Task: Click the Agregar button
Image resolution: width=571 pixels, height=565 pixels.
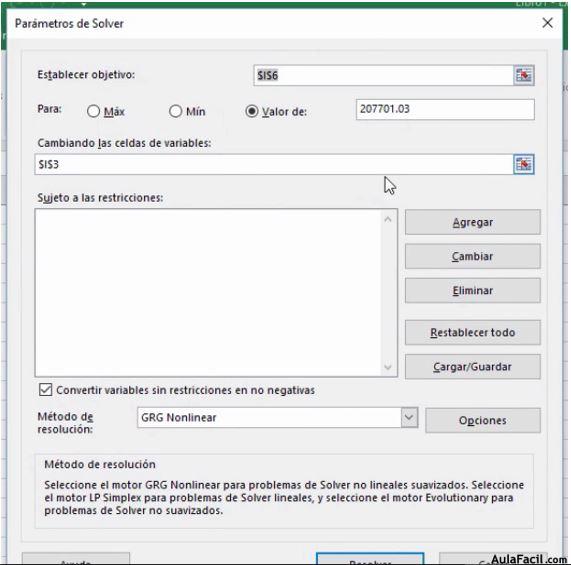Action: [473, 222]
